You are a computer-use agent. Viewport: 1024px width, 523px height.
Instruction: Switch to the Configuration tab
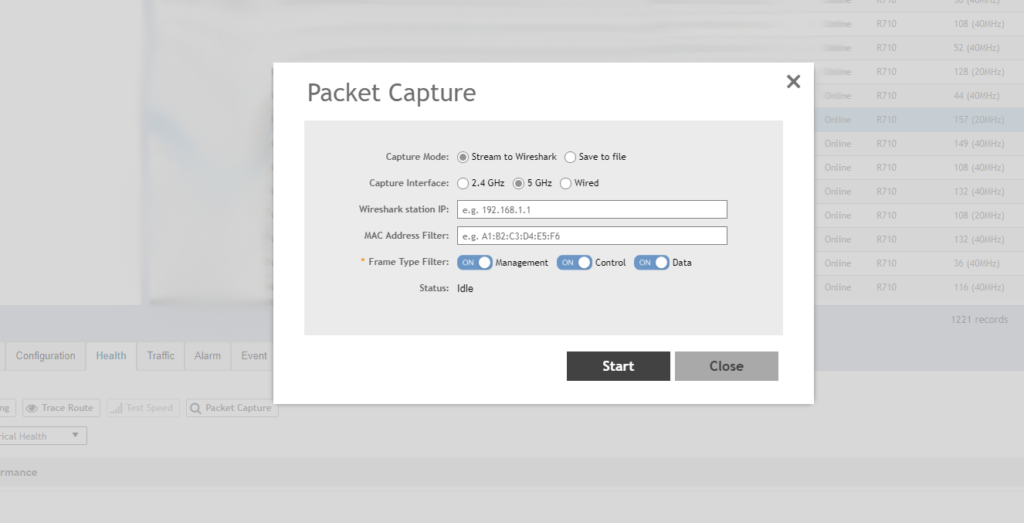click(45, 356)
